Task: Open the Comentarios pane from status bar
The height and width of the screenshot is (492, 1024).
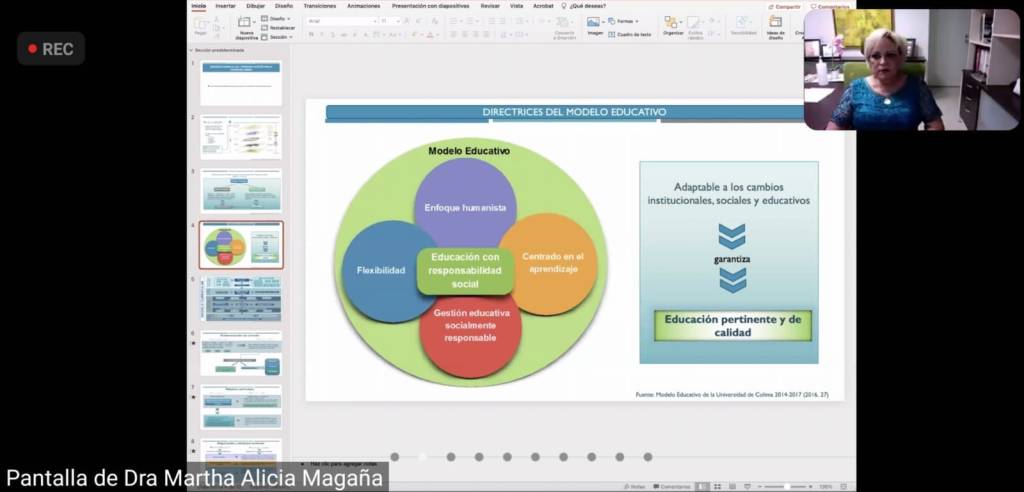Action: pyautogui.click(x=672, y=487)
